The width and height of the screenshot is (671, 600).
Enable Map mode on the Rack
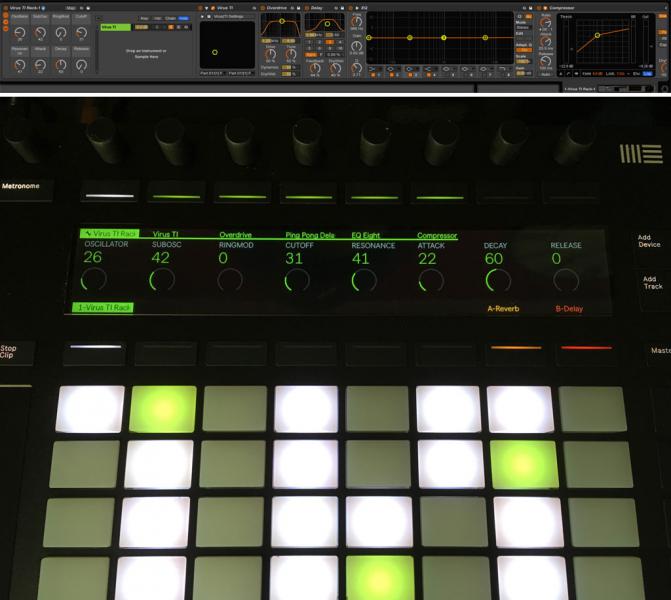71,8
